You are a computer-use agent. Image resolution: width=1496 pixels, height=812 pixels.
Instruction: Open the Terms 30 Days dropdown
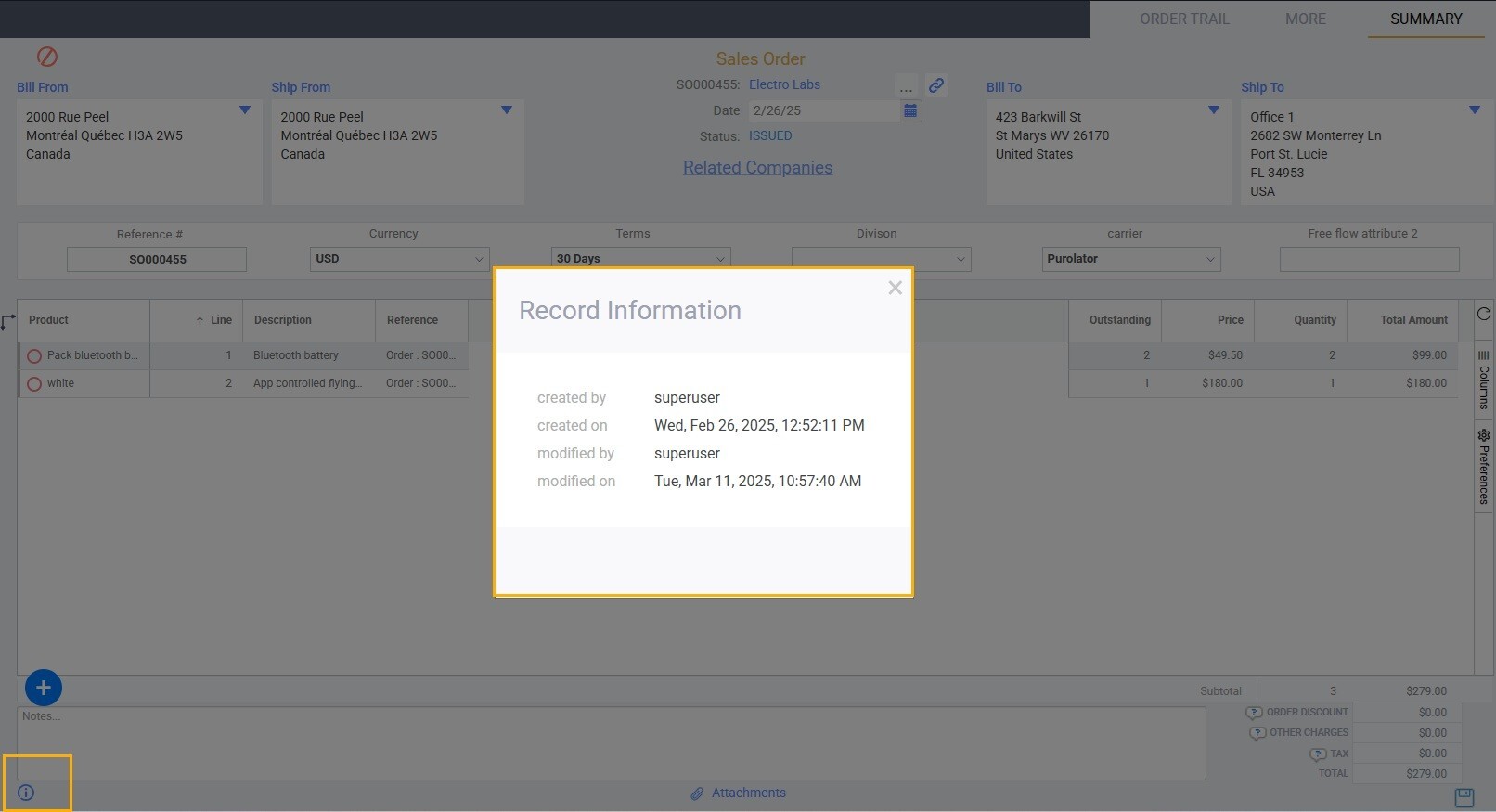pos(640,259)
